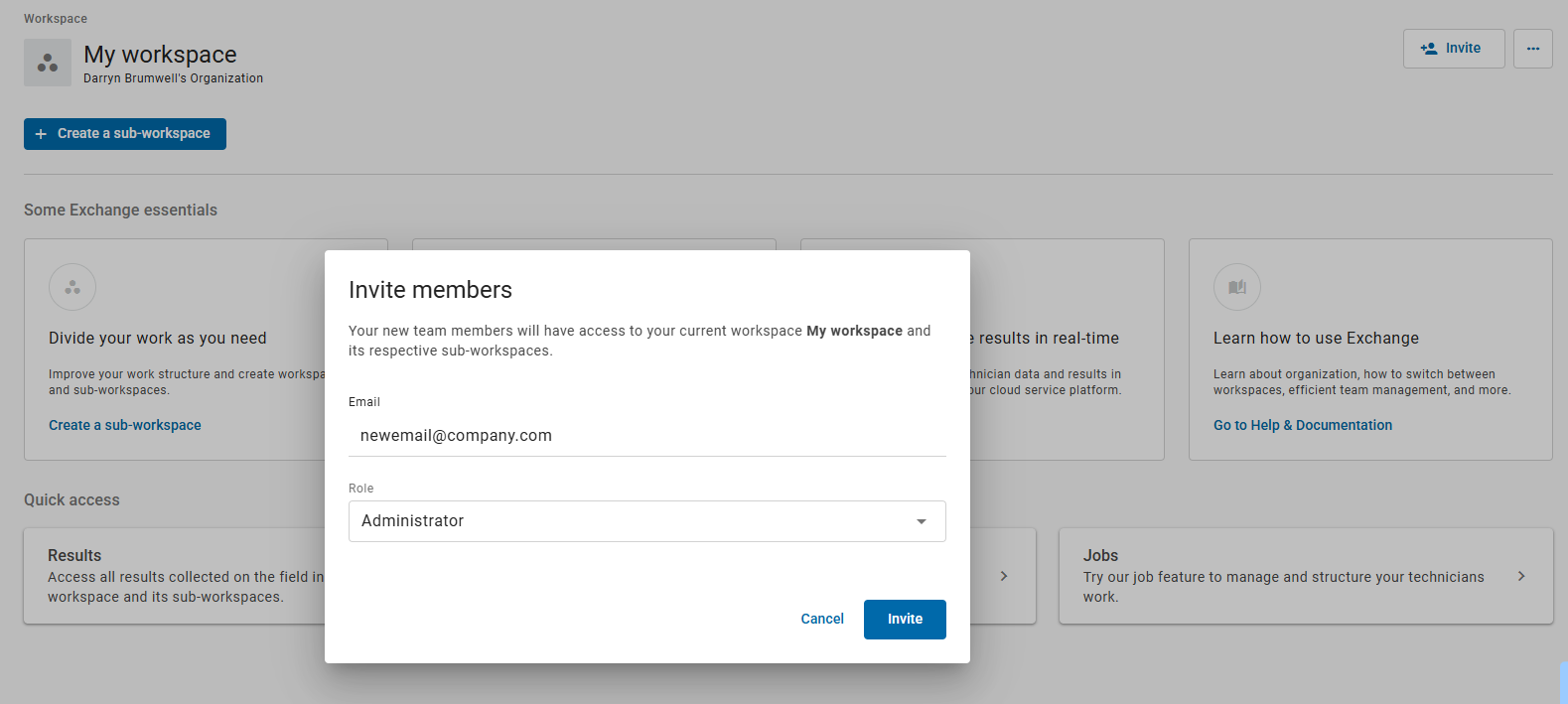The image size is (1568, 704).
Task: Click the Learn how to use Exchange heading
Action: (x=1316, y=339)
